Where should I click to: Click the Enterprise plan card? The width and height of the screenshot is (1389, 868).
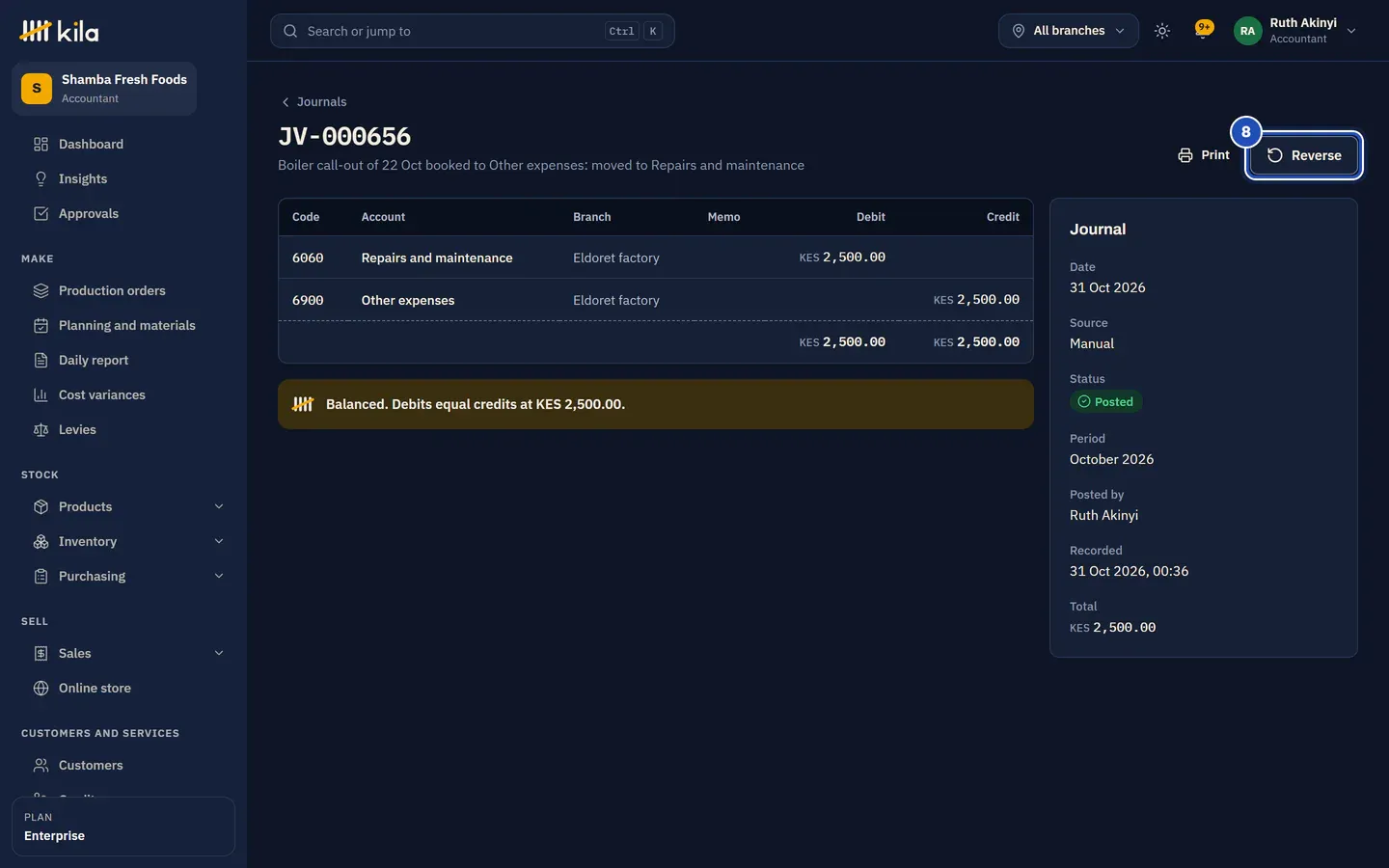[123, 827]
